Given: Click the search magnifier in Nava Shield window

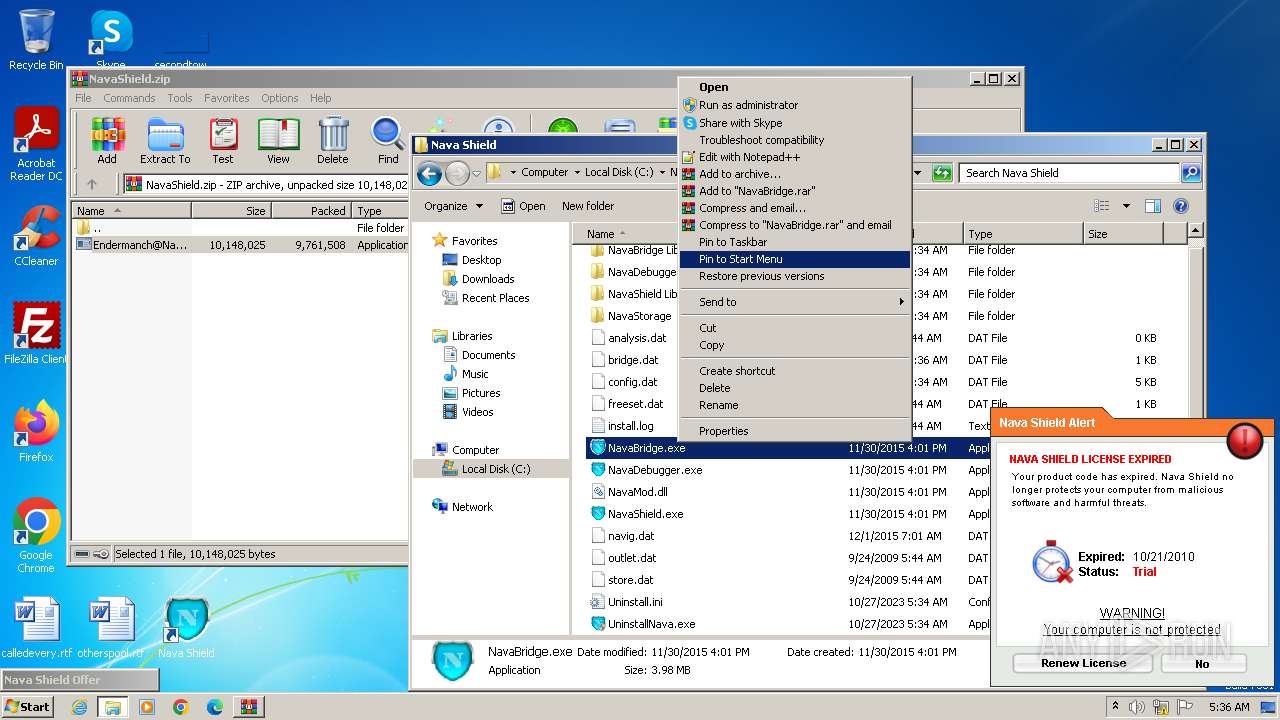Looking at the screenshot, I should pos(1190,173).
